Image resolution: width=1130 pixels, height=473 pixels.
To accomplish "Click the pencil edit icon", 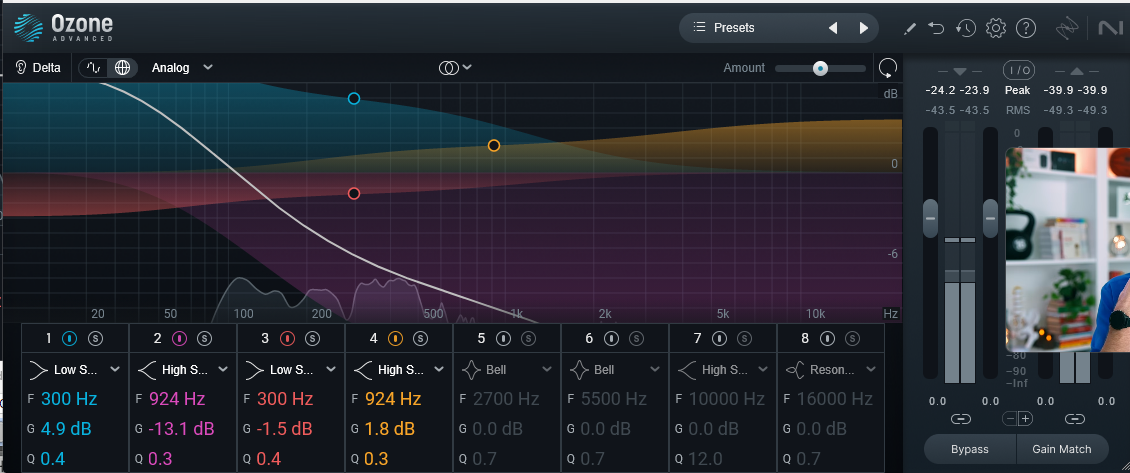I will point(910,28).
